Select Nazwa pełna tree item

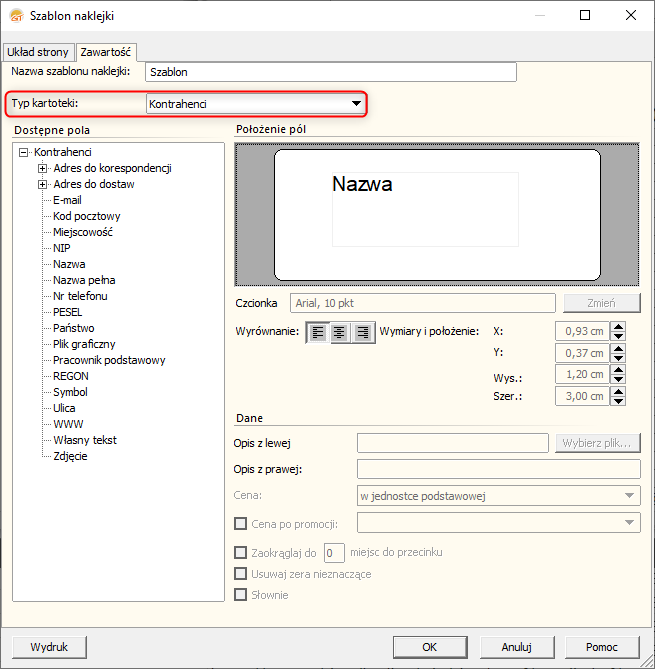click(x=84, y=280)
